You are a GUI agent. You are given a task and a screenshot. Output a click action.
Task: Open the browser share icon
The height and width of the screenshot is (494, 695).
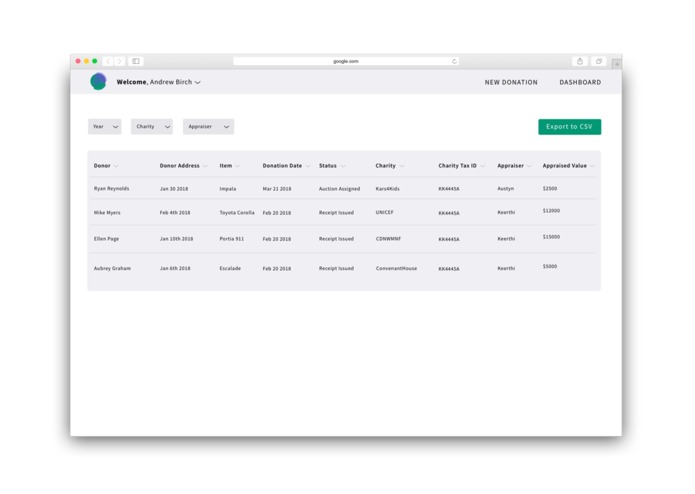point(580,61)
